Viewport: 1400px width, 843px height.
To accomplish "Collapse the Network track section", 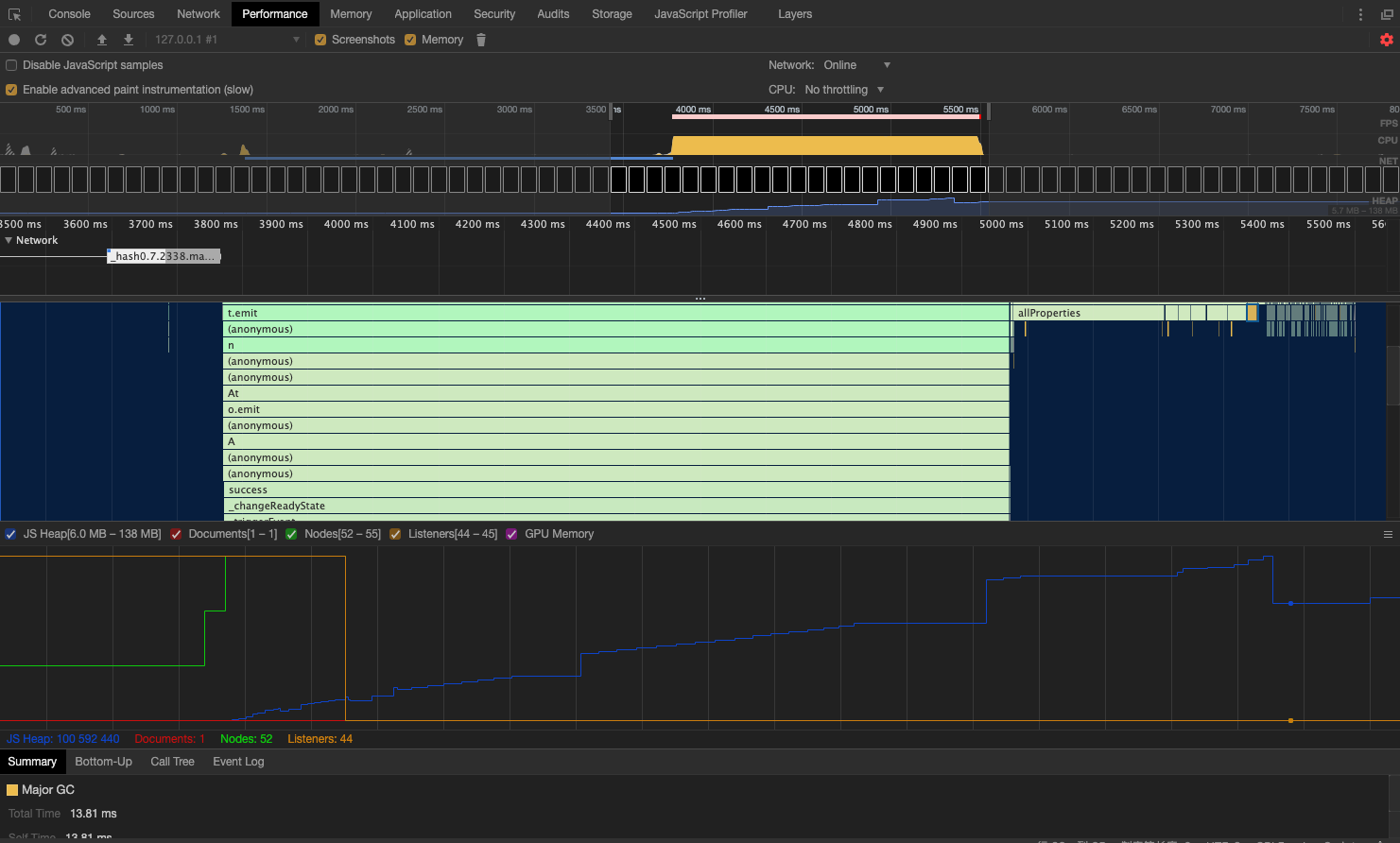I will tap(9, 240).
